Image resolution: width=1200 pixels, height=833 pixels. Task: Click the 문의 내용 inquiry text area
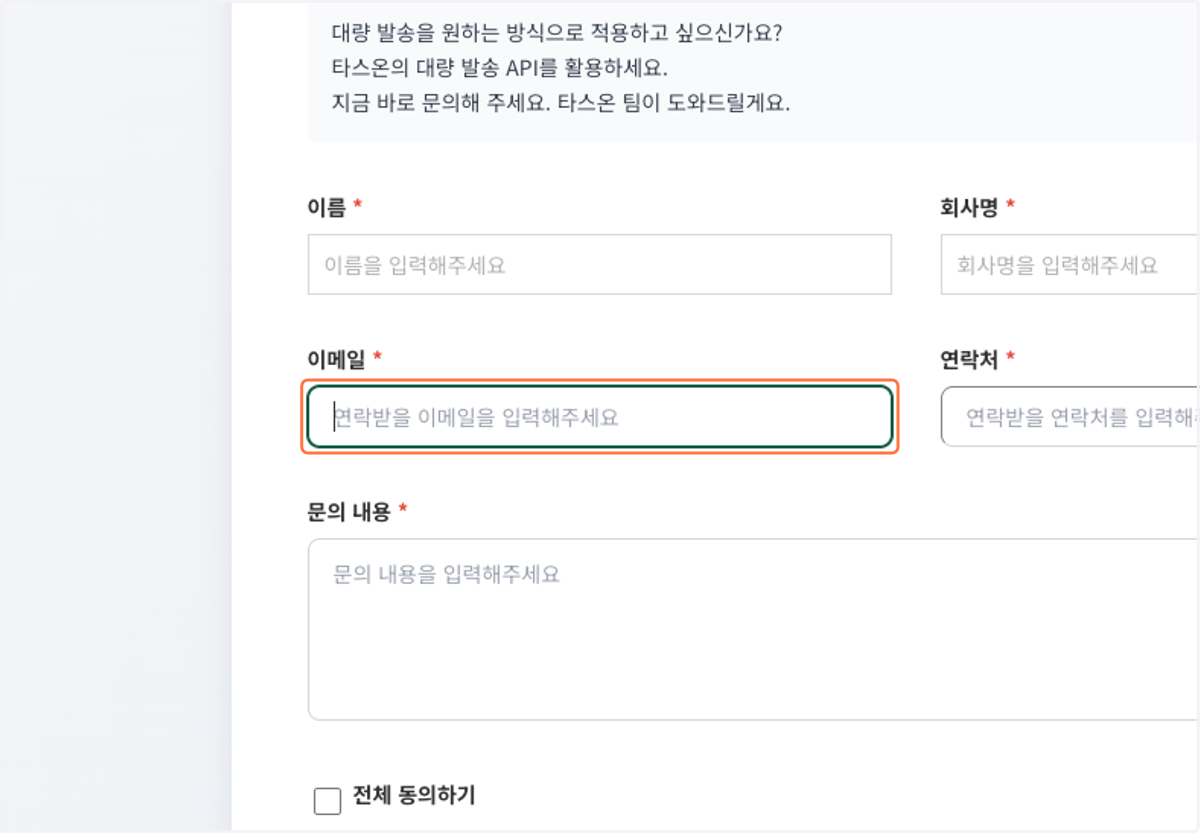(754, 630)
